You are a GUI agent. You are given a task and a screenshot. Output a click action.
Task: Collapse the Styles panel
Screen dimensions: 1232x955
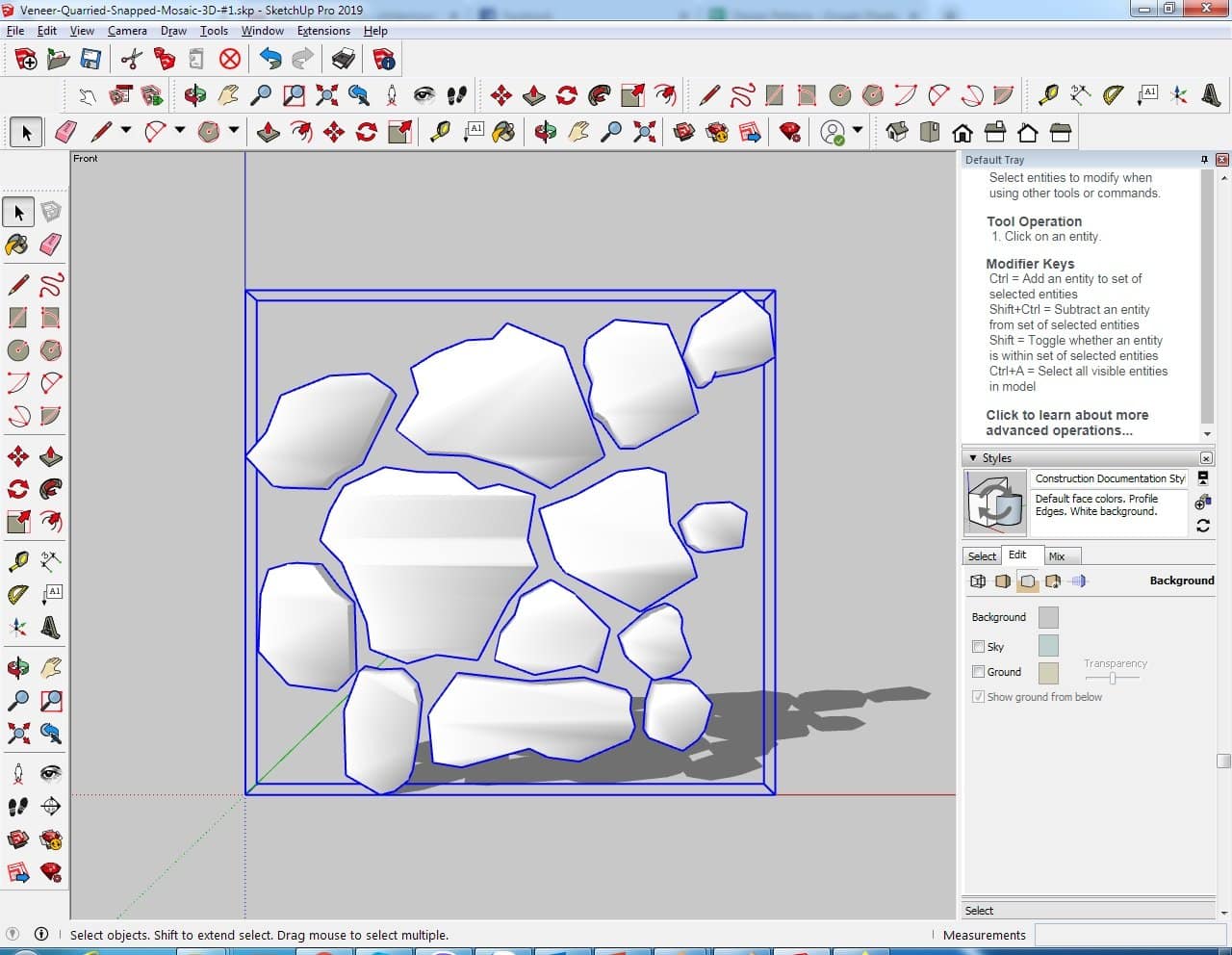point(973,458)
